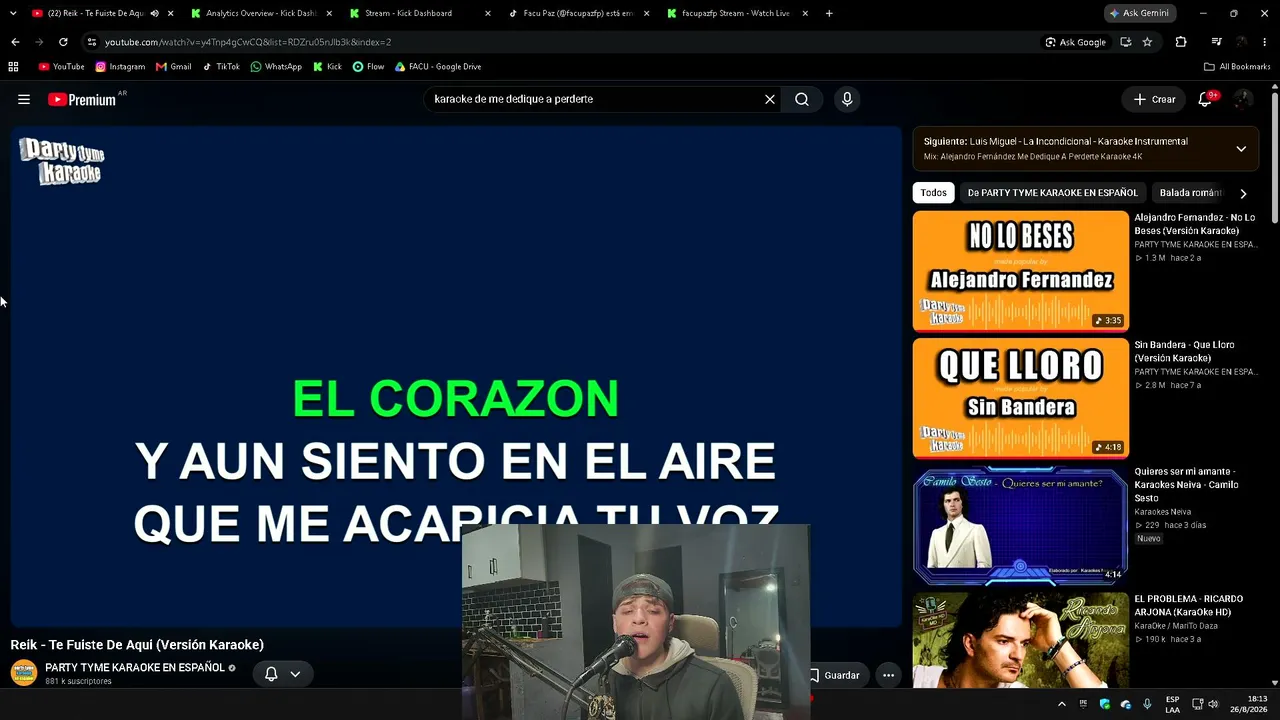This screenshot has height=720, width=1280.
Task: Select the Todos filter chip
Action: pos(934,193)
